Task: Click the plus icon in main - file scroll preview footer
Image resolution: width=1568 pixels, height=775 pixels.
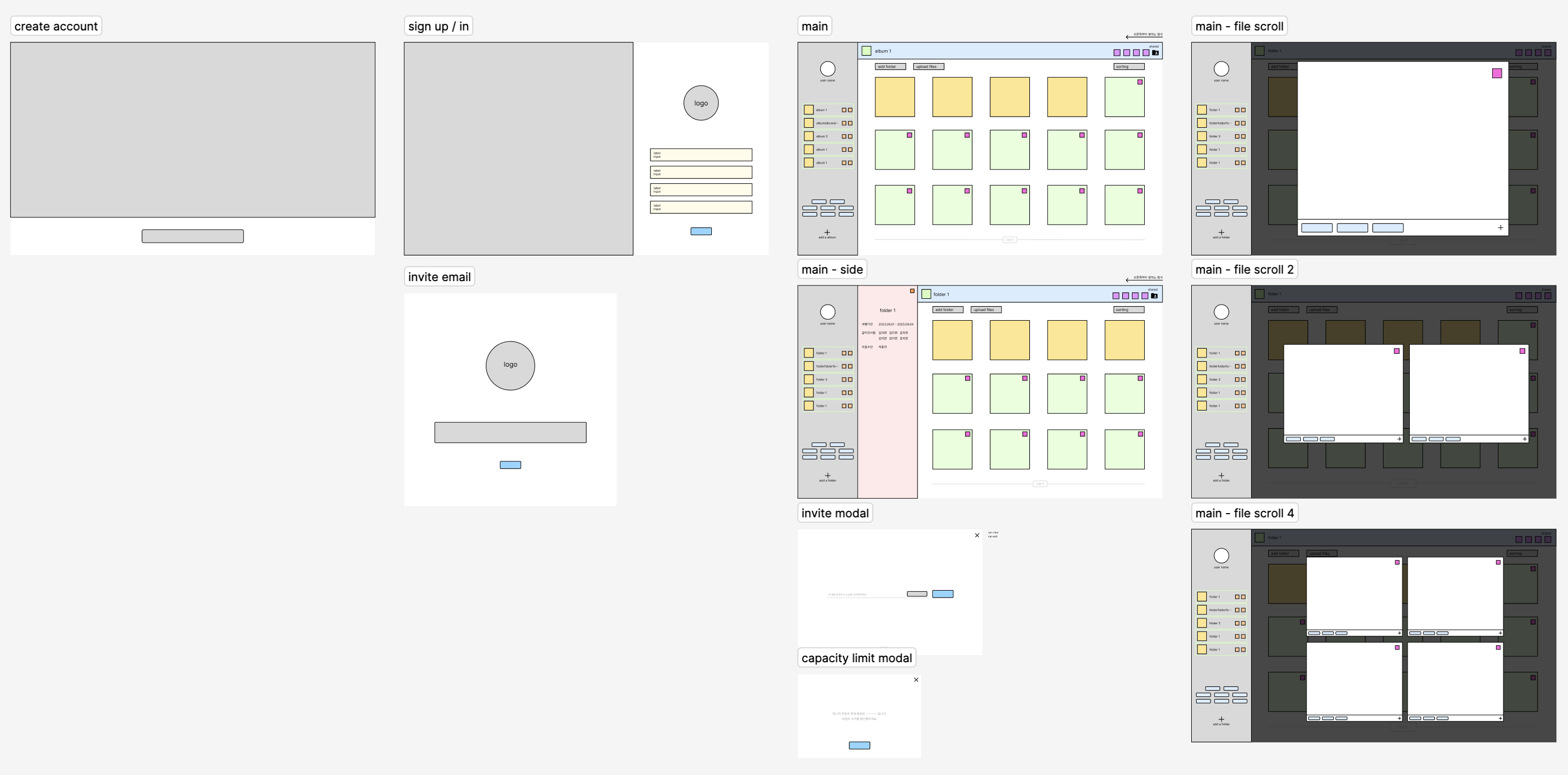Action: (1501, 227)
